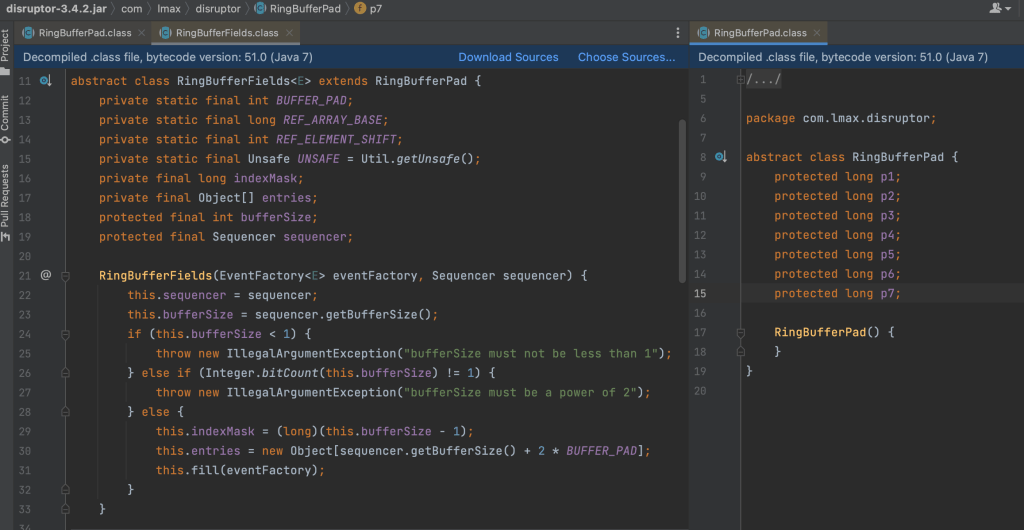1024x530 pixels.
Task: Close the RingBufferFields.class tab
Action: (290, 33)
